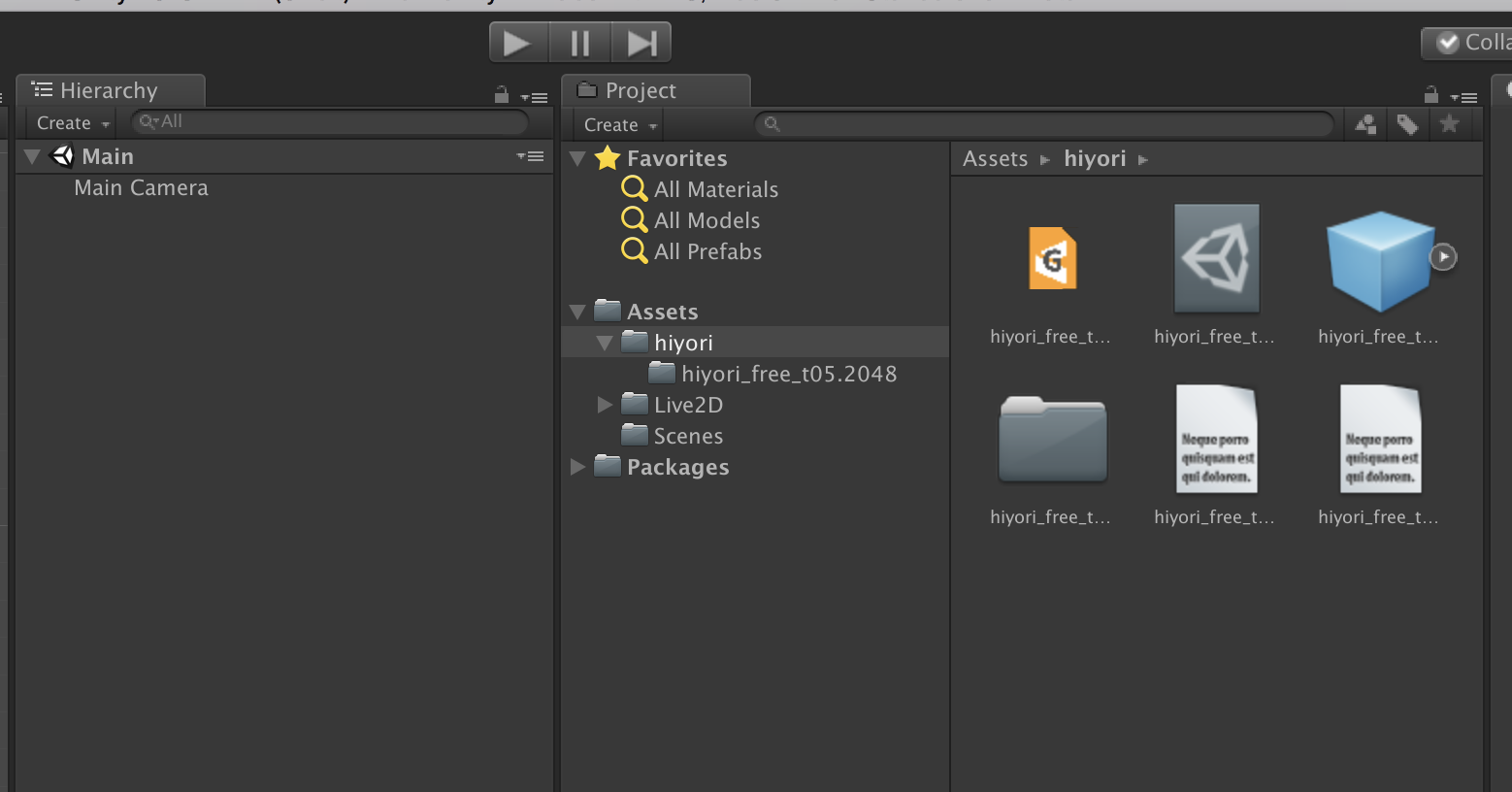Select Main Camera in Hierarchy
Image resolution: width=1512 pixels, height=792 pixels.
[142, 188]
